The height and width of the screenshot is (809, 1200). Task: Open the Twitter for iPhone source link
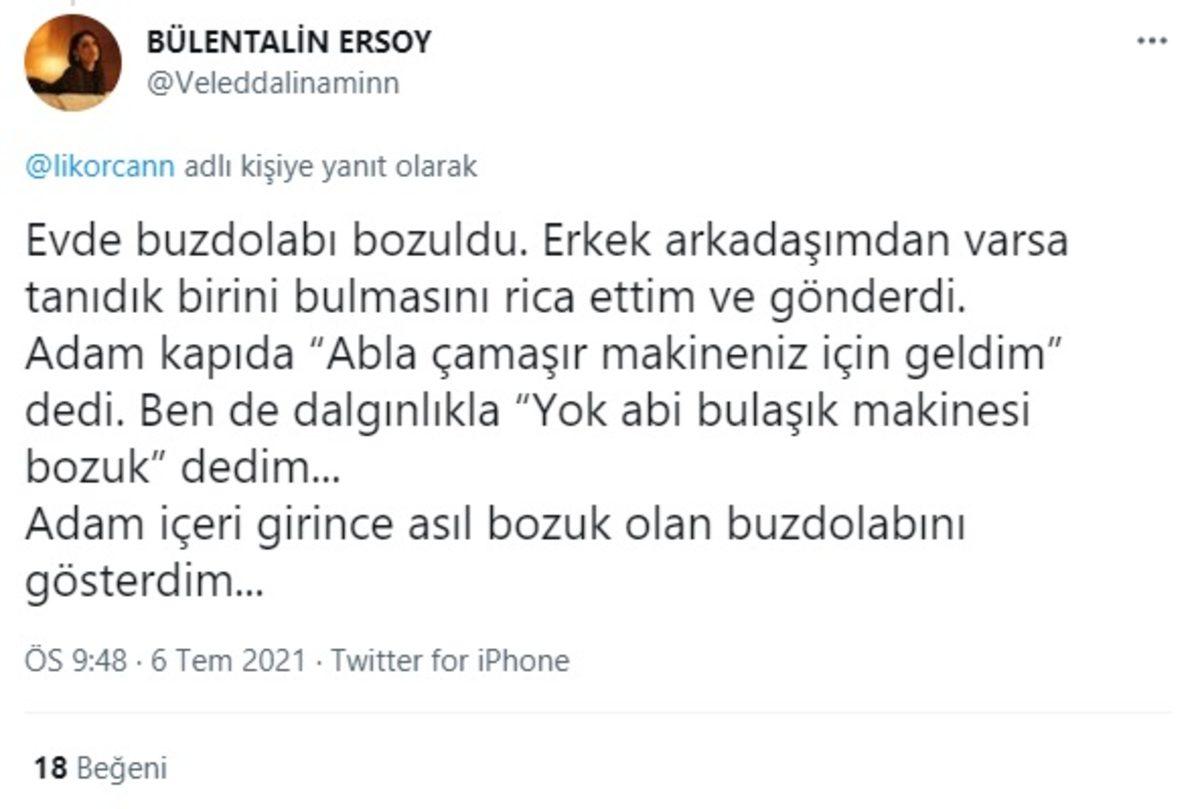450,660
